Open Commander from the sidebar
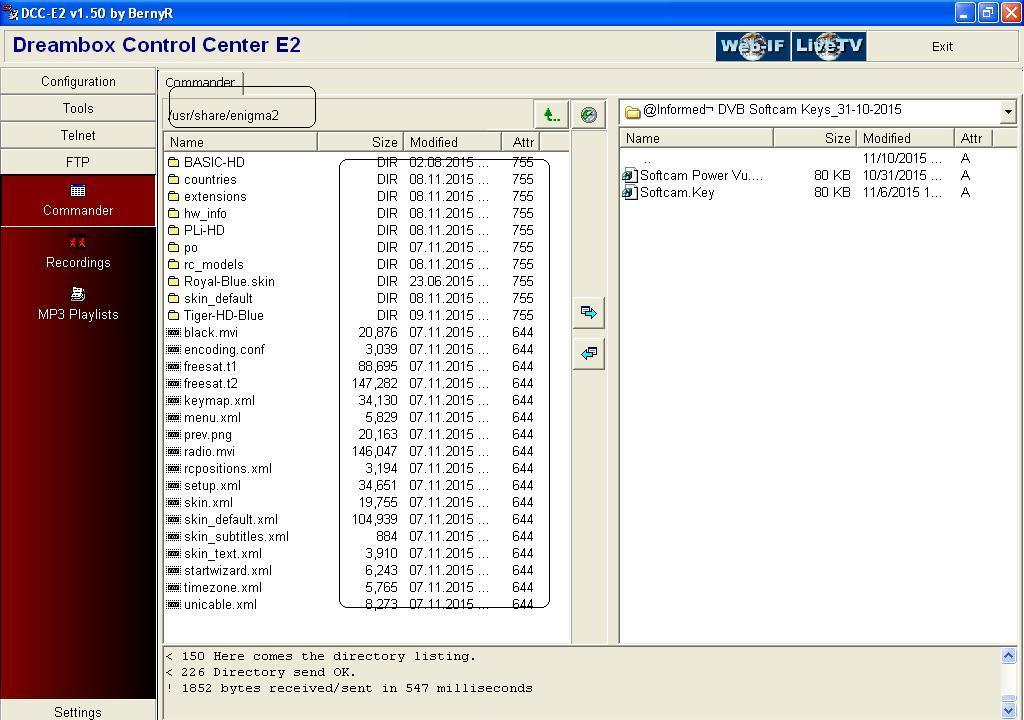Image resolution: width=1024 pixels, height=720 pixels. [78, 201]
